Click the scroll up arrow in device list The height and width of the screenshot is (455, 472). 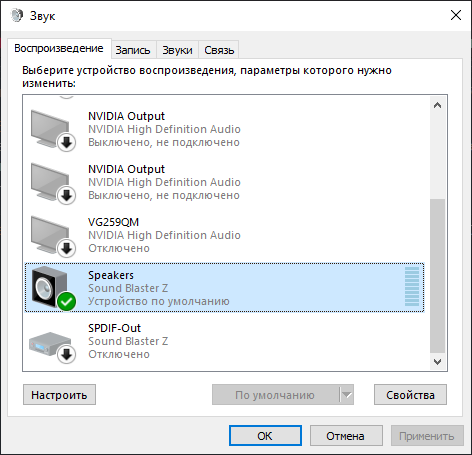437,105
